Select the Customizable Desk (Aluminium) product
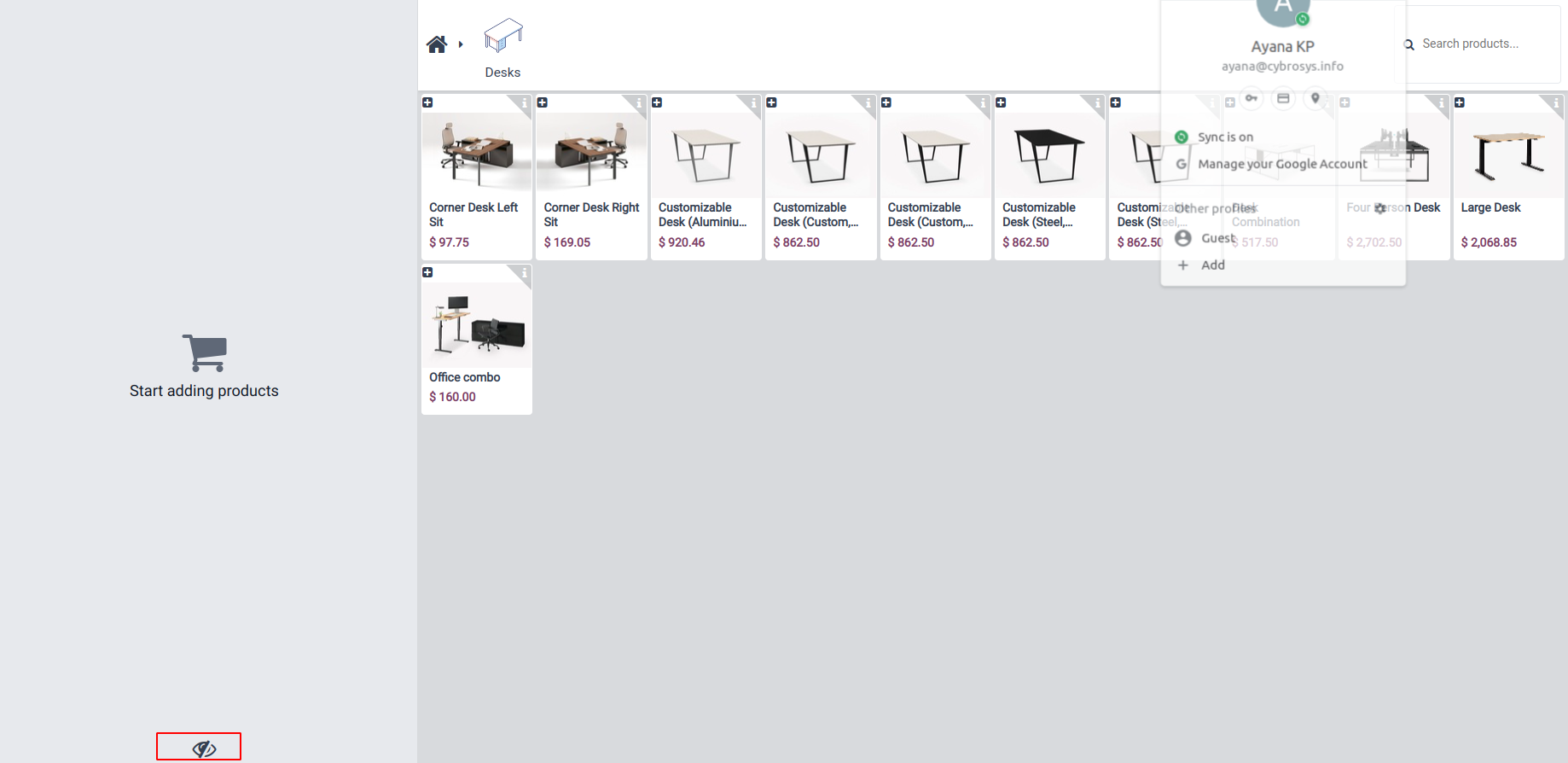This screenshot has width=1568, height=763. (x=706, y=177)
